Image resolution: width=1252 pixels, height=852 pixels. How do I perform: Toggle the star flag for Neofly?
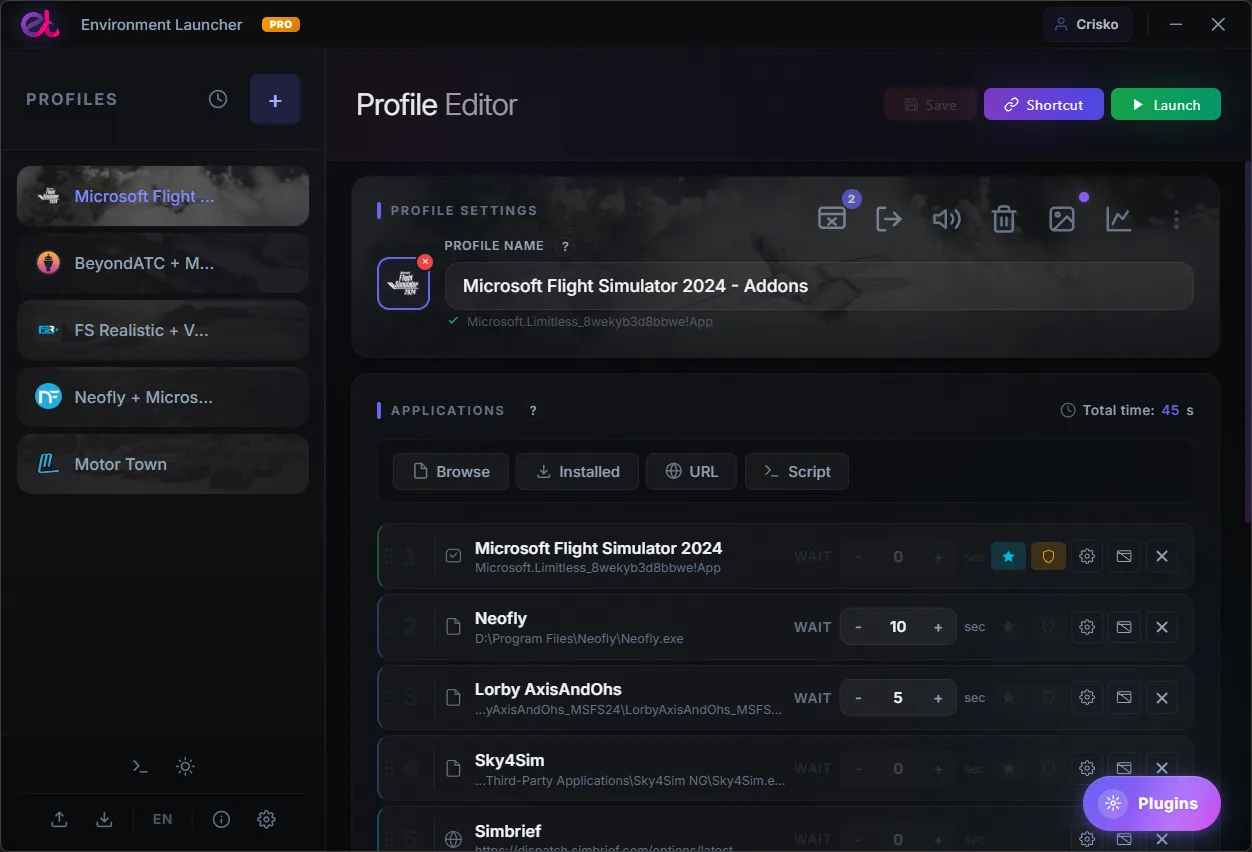(x=1008, y=627)
